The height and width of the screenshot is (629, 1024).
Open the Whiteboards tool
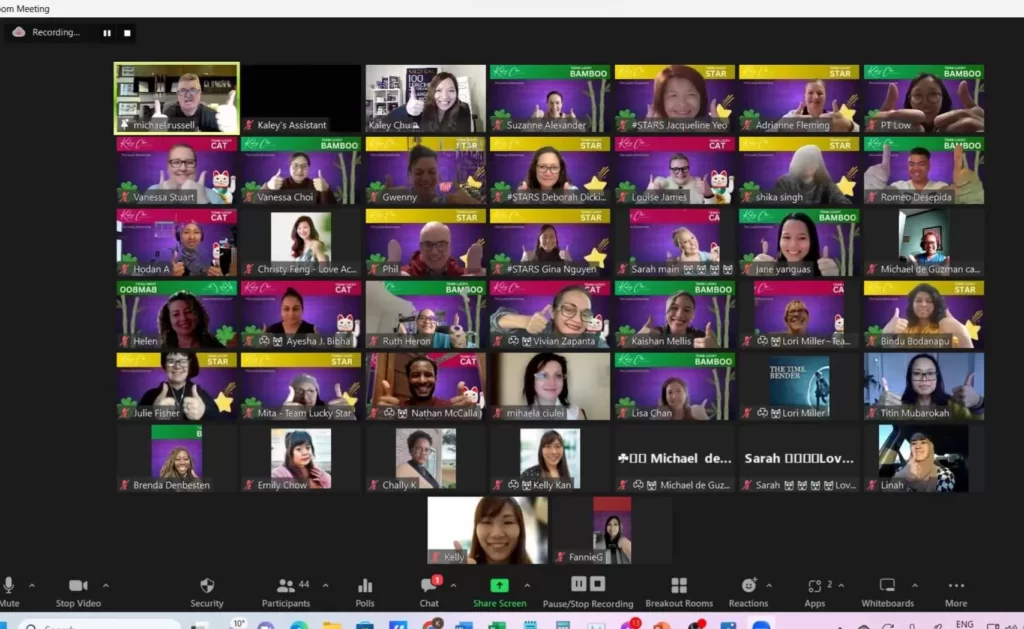point(888,591)
